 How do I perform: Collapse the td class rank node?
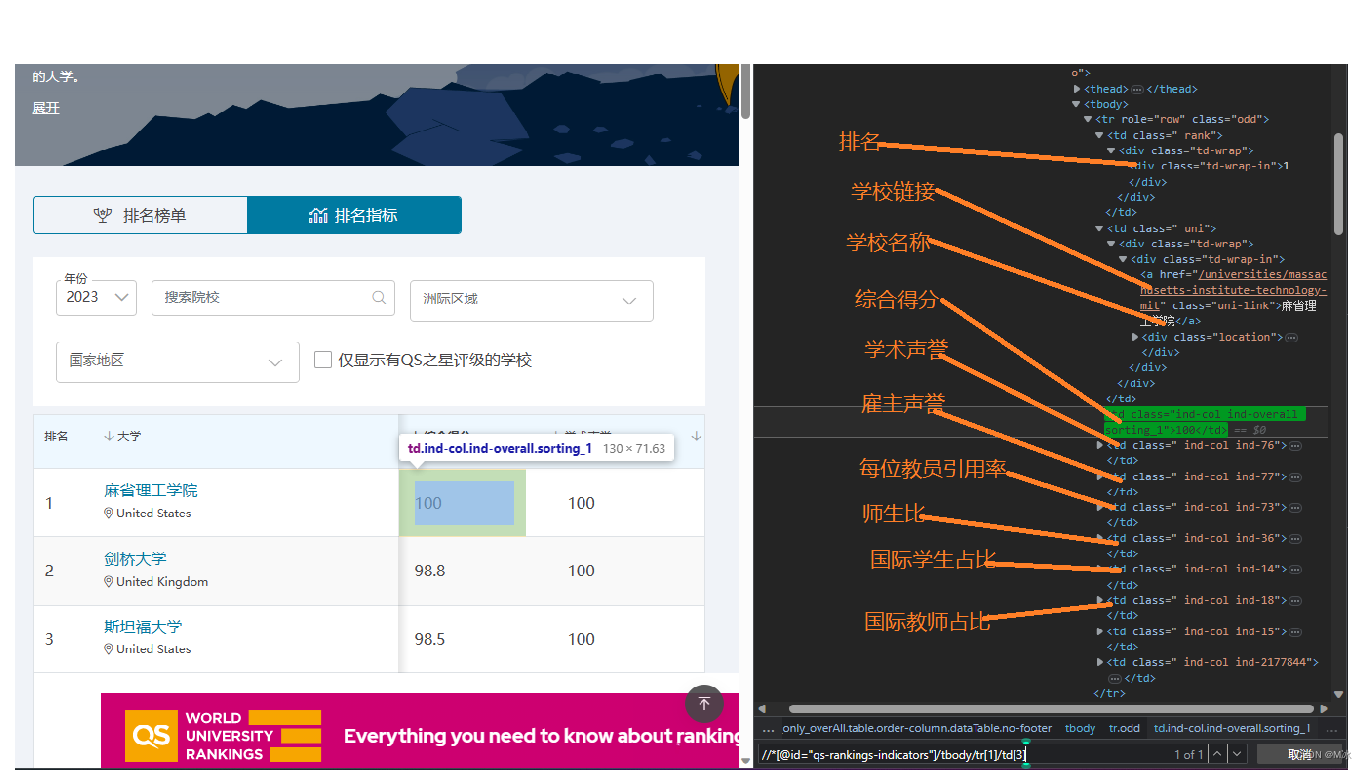point(1099,135)
